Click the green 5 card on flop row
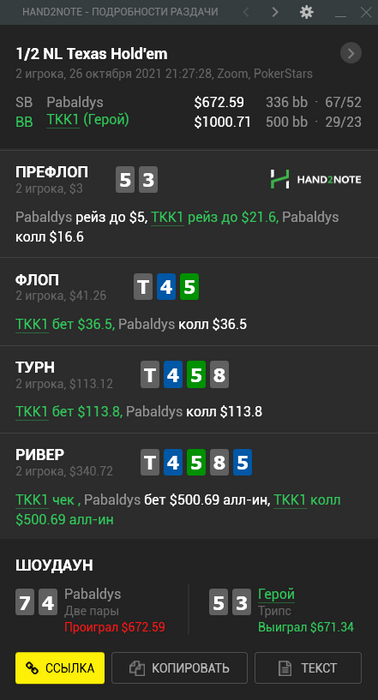 pyautogui.click(x=189, y=287)
